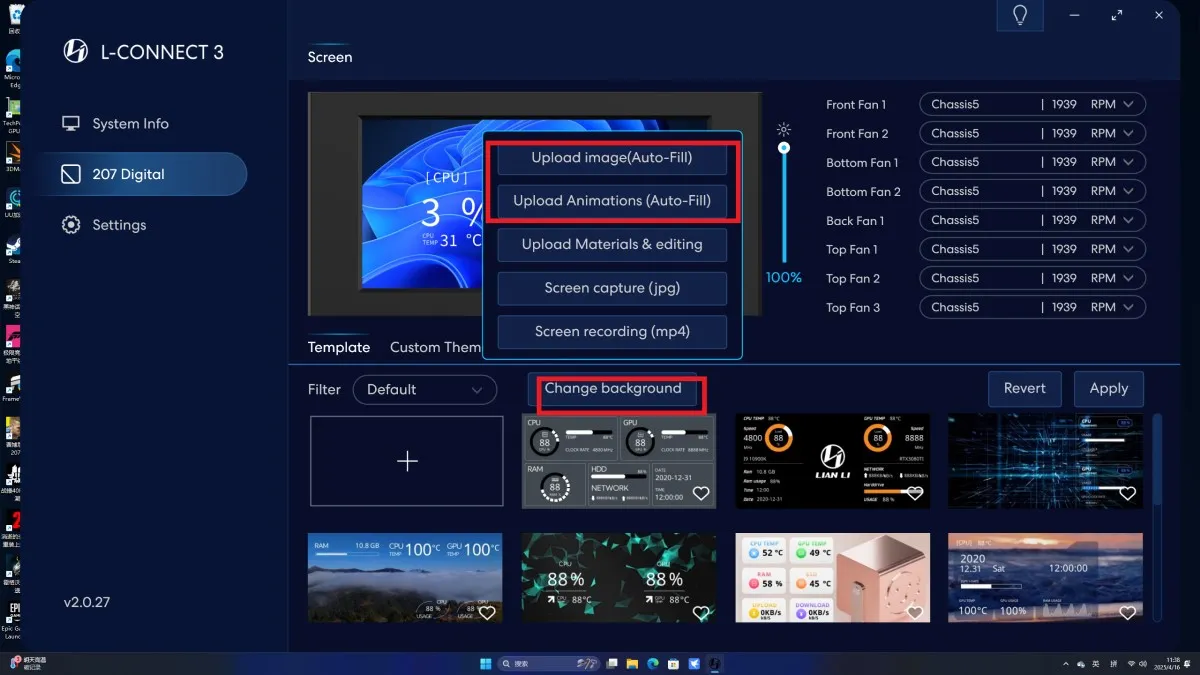Click the Change background button
Image resolution: width=1200 pixels, height=675 pixels.
point(613,389)
